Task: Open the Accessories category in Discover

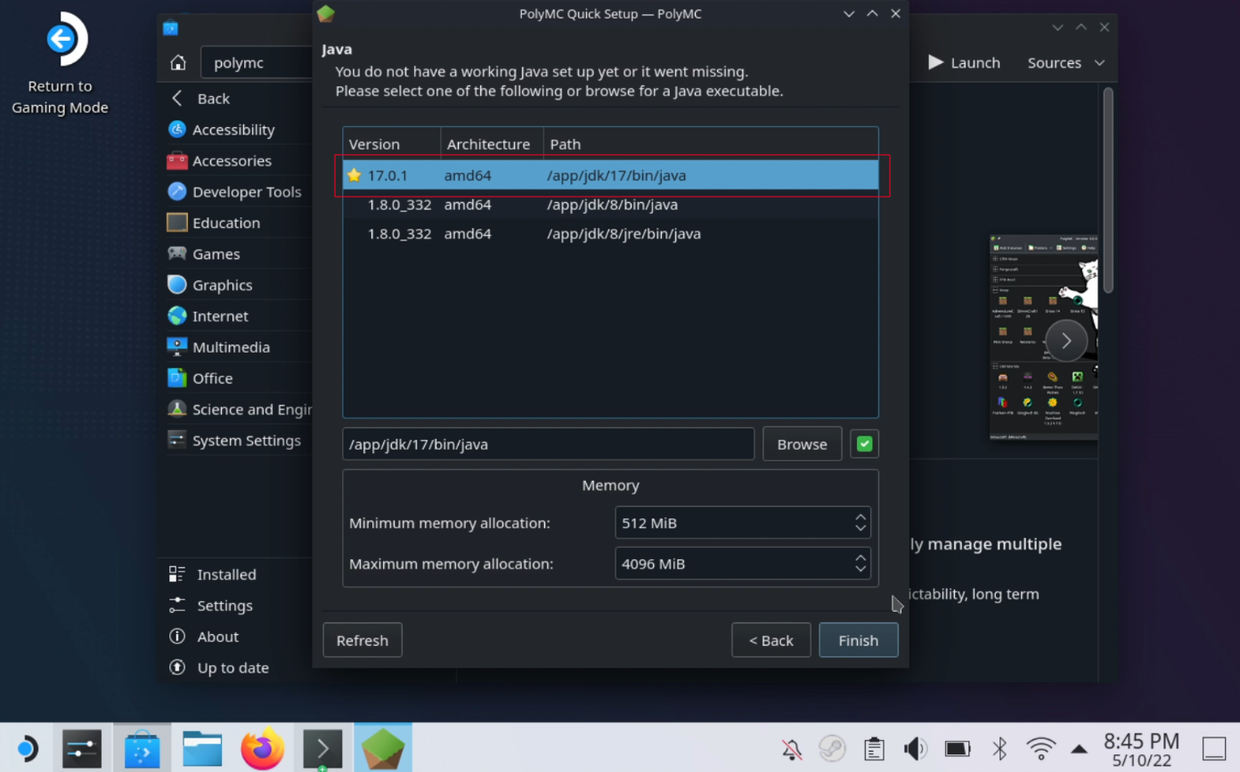Action: click(x=231, y=160)
